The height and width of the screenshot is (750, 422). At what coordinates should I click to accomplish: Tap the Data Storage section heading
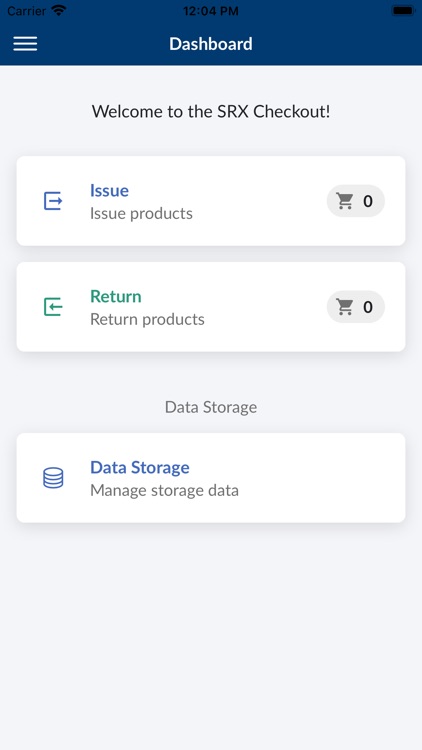pyautogui.click(x=211, y=407)
